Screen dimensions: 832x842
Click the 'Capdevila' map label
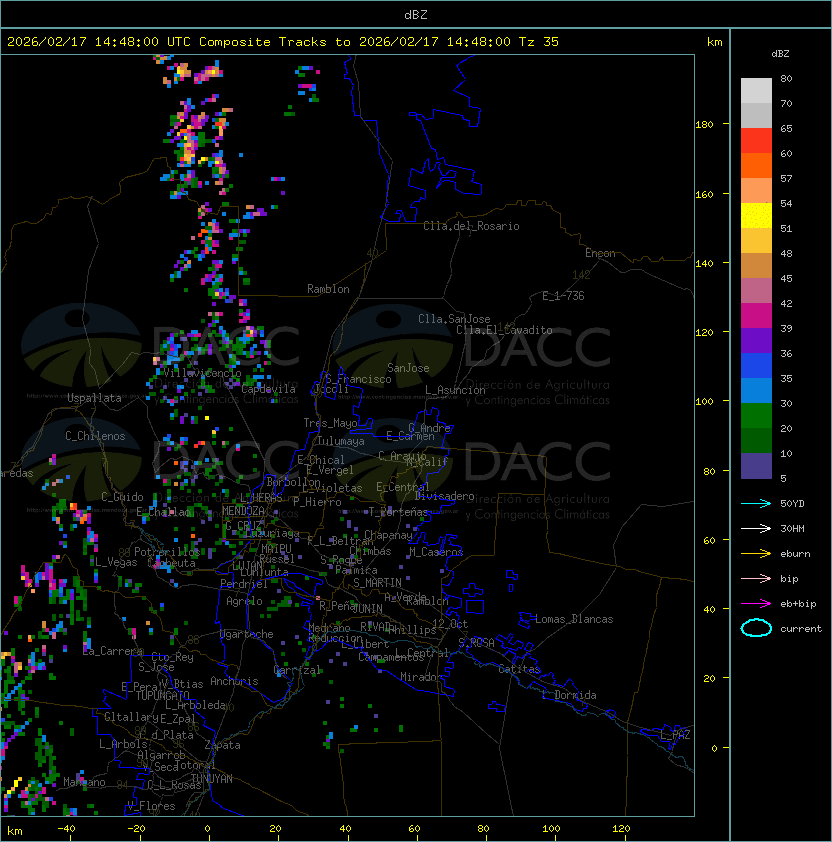tap(269, 389)
